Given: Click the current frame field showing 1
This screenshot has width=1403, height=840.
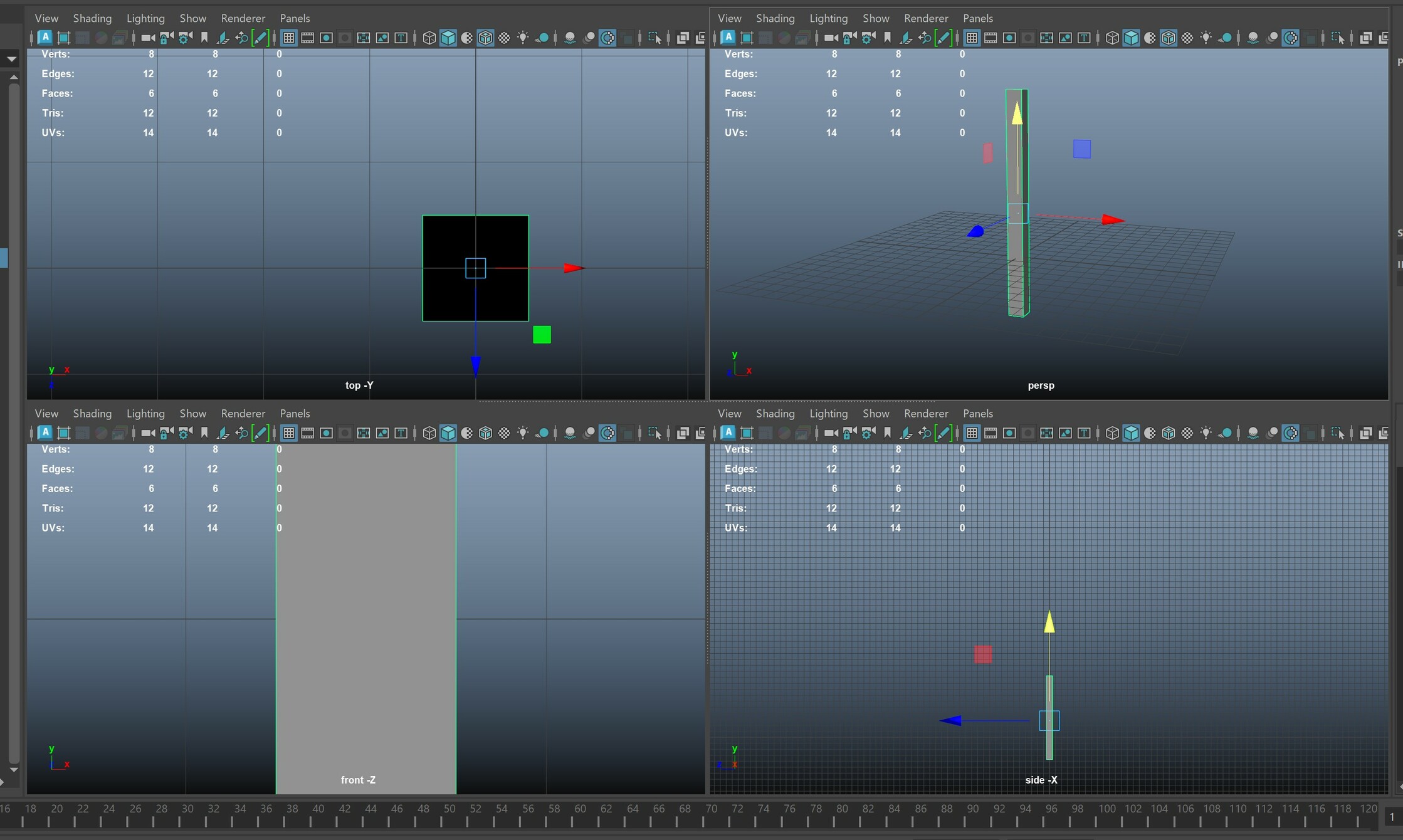Looking at the screenshot, I should coord(1392,817).
